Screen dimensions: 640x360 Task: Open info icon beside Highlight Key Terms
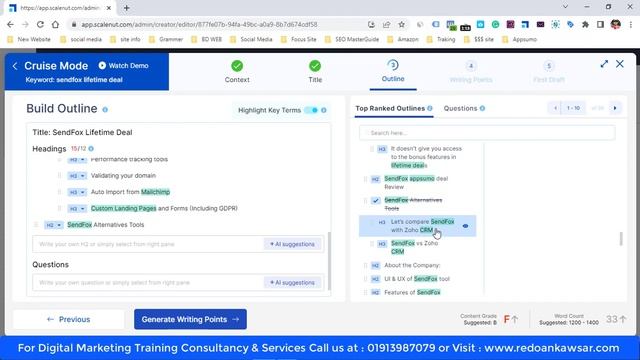tap(324, 110)
